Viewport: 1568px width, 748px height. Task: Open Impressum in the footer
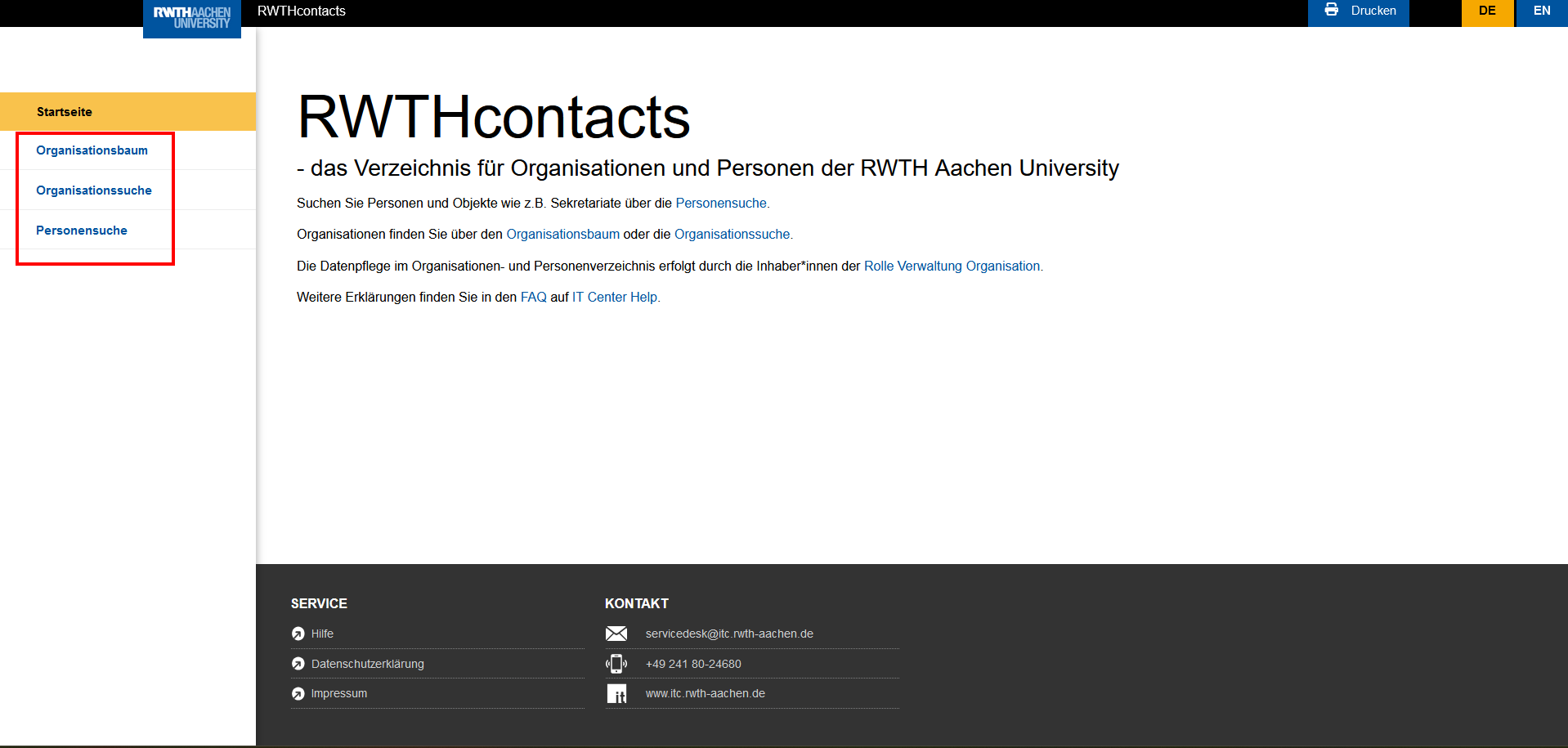click(339, 693)
